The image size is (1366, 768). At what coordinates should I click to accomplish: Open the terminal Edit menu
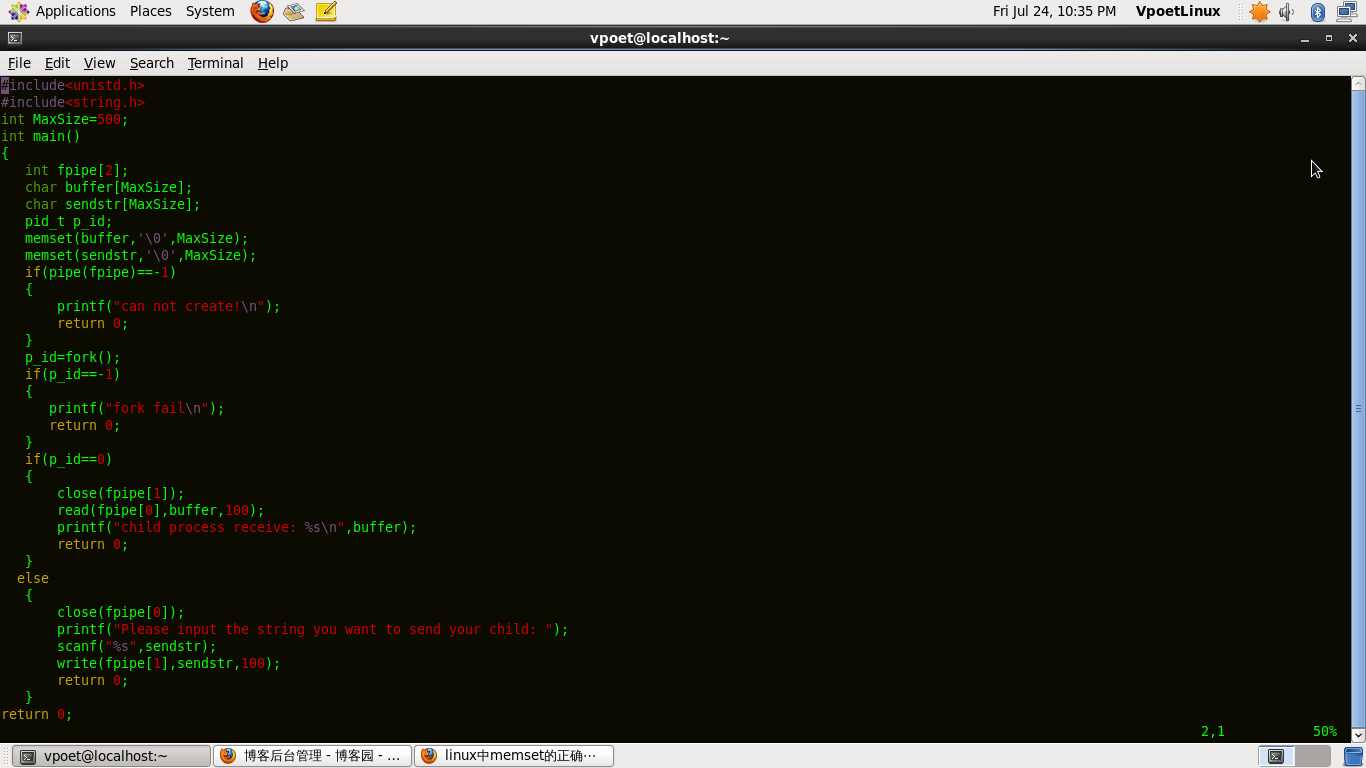pos(57,62)
